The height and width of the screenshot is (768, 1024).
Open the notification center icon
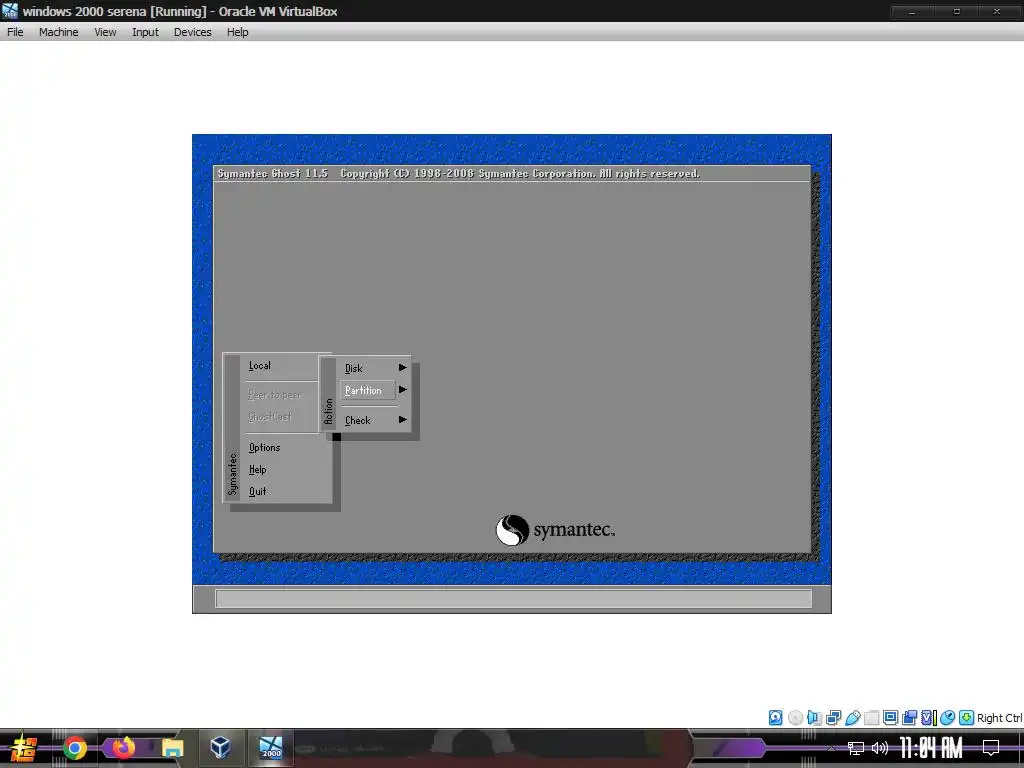coord(991,748)
